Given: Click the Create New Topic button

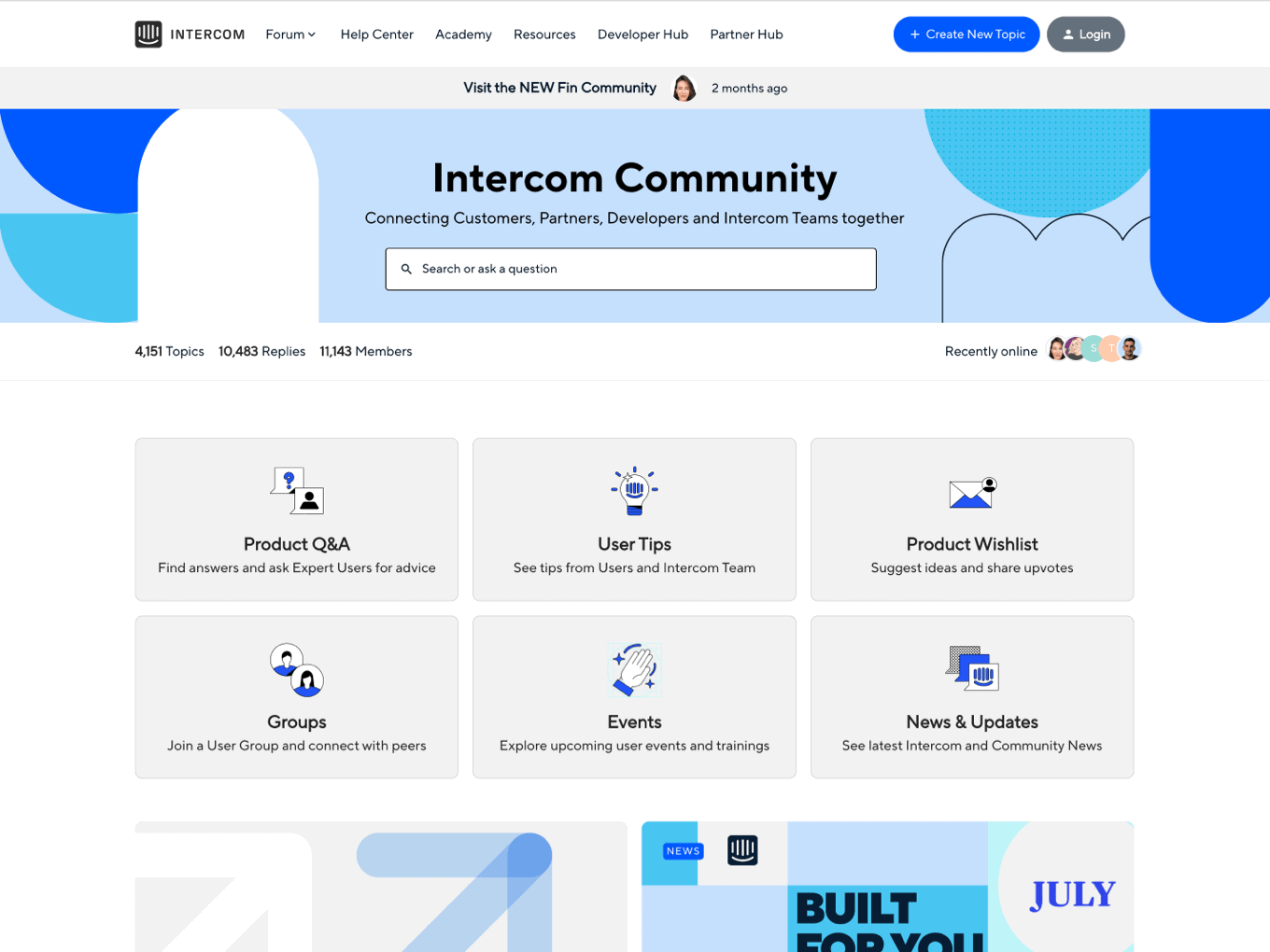Looking at the screenshot, I should 967,34.
